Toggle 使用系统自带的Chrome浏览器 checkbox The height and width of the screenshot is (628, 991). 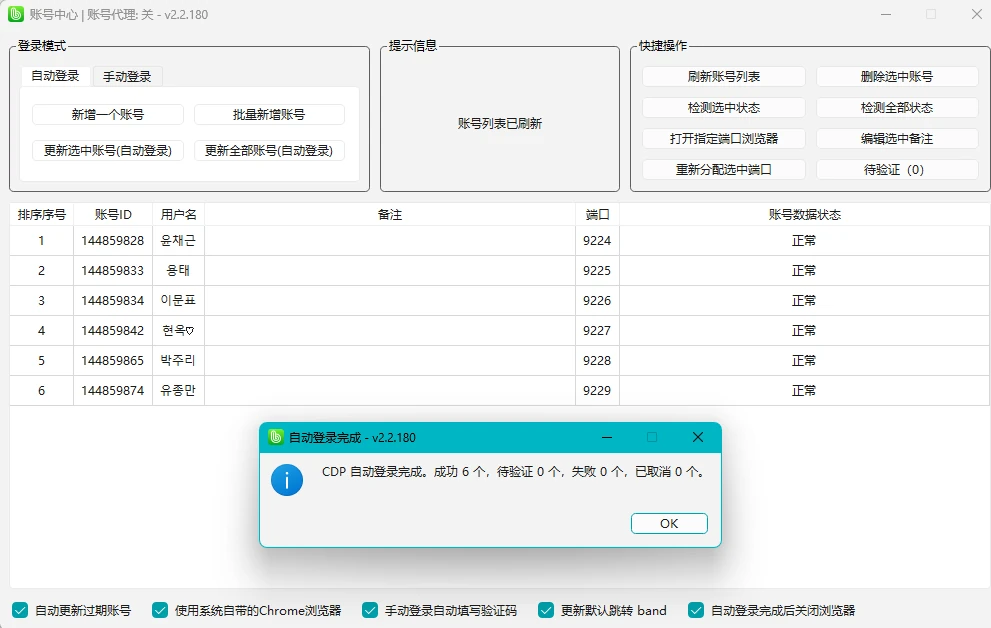(x=160, y=610)
